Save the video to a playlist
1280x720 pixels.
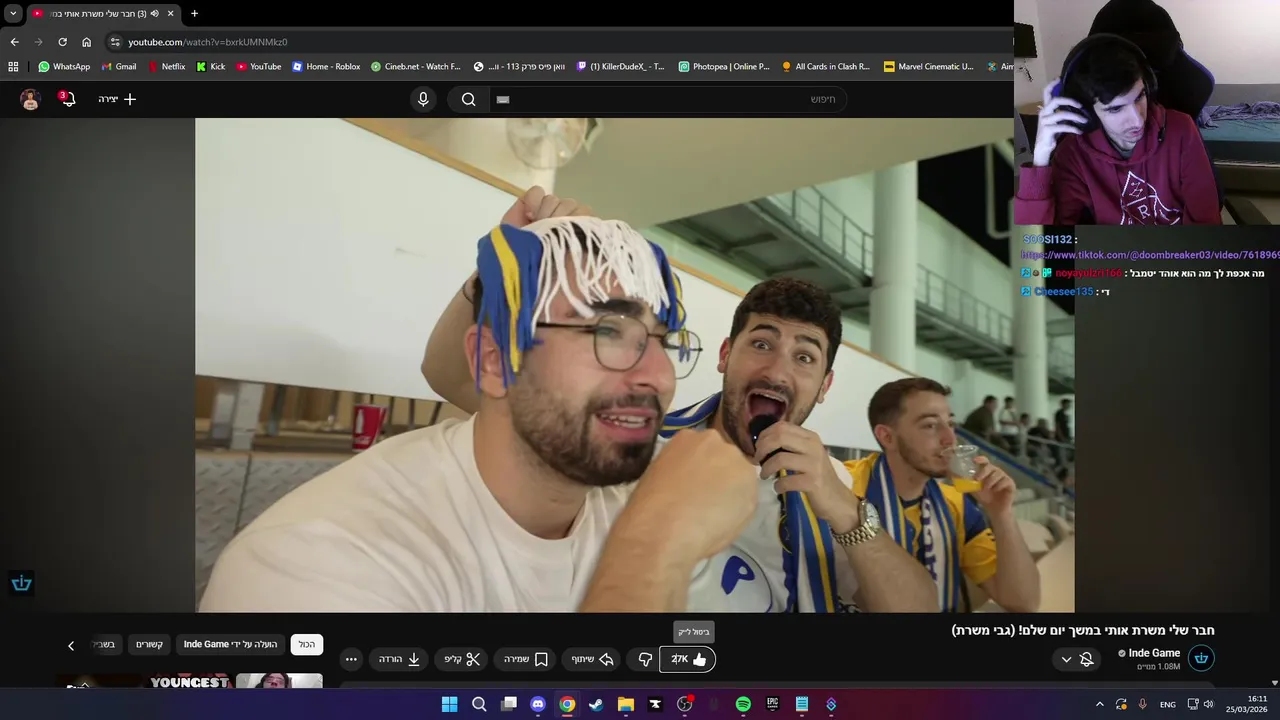[x=526, y=659]
